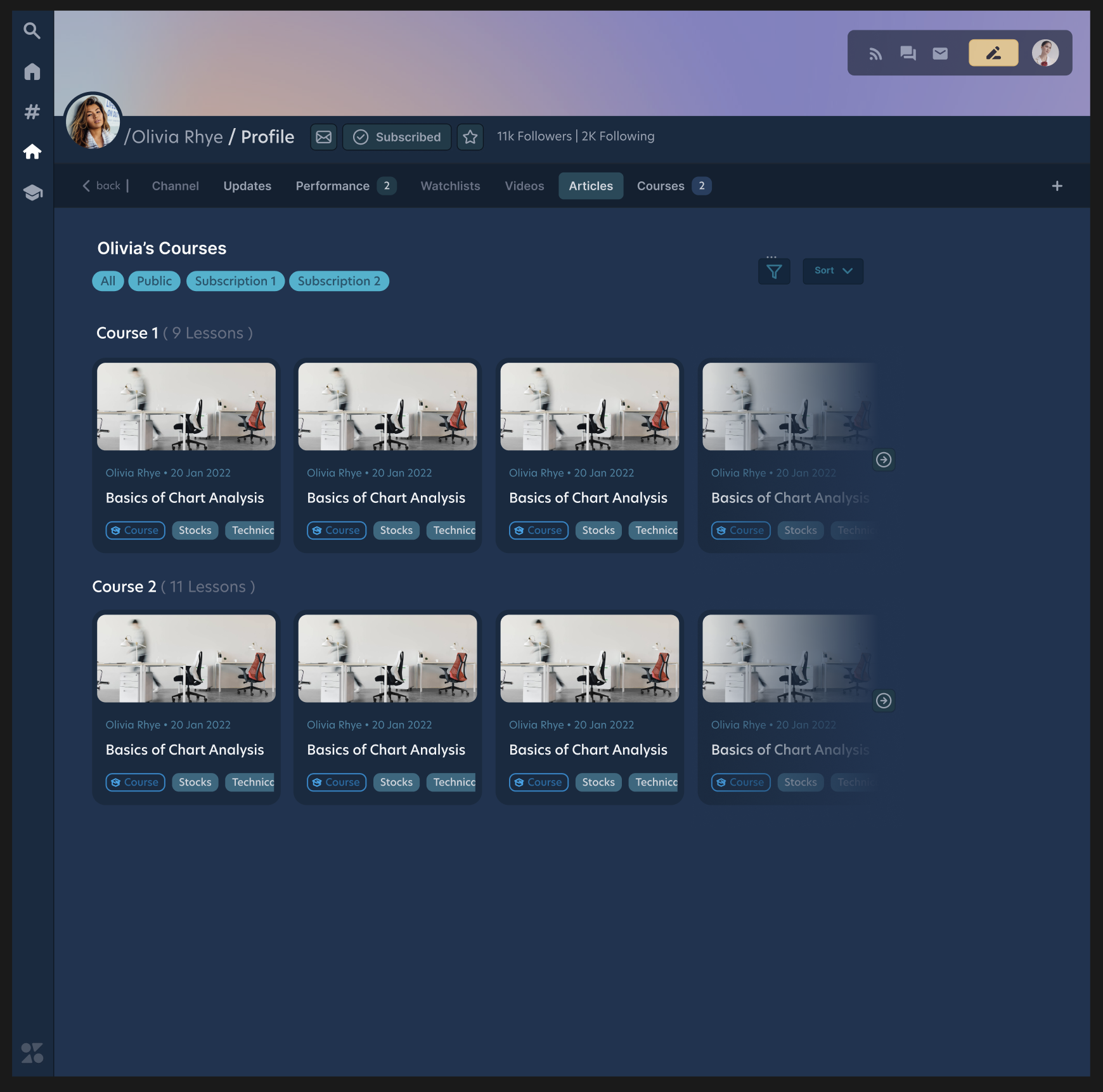
Task: Open third Basics of Chart Analysis title in Course 2
Action: (588, 750)
